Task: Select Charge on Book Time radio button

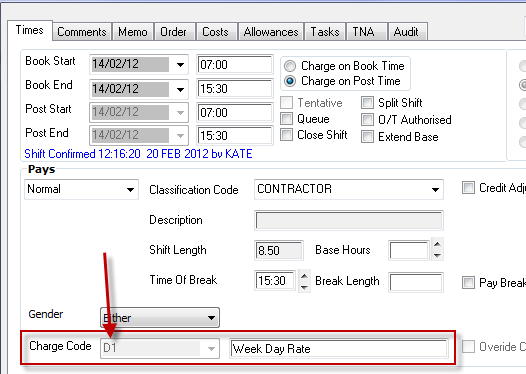Action: pos(290,66)
